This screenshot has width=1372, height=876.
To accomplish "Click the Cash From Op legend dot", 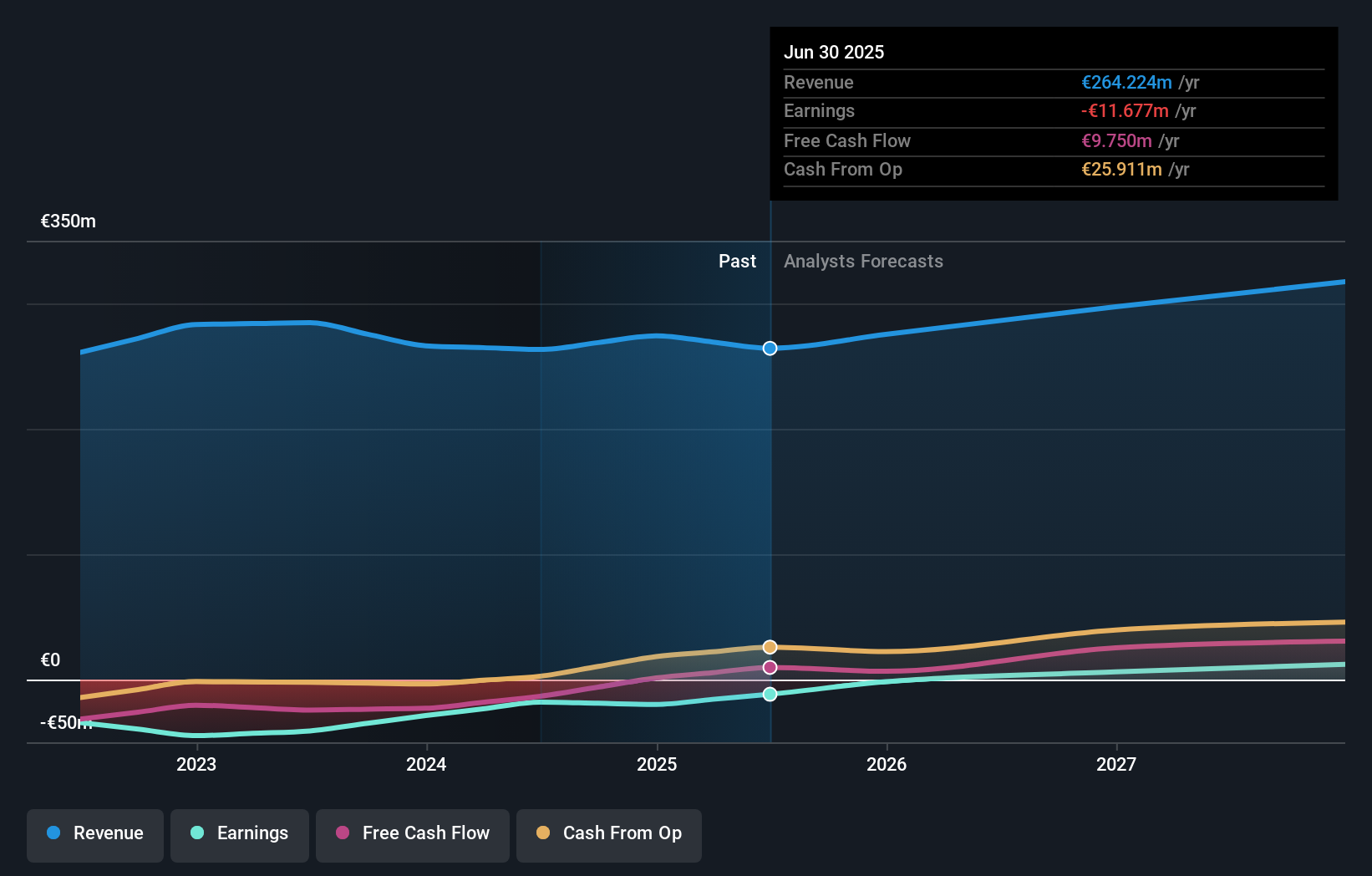I will pyautogui.click(x=543, y=833).
